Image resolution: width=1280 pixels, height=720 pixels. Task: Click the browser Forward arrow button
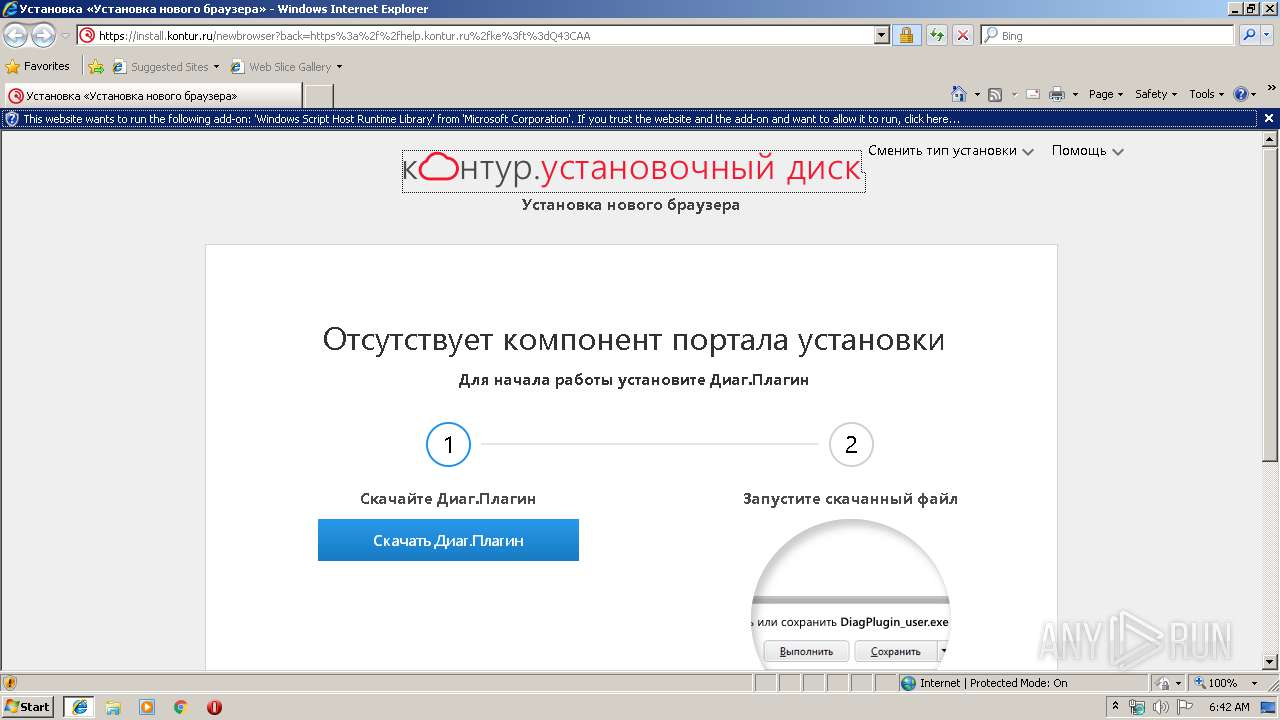click(43, 36)
